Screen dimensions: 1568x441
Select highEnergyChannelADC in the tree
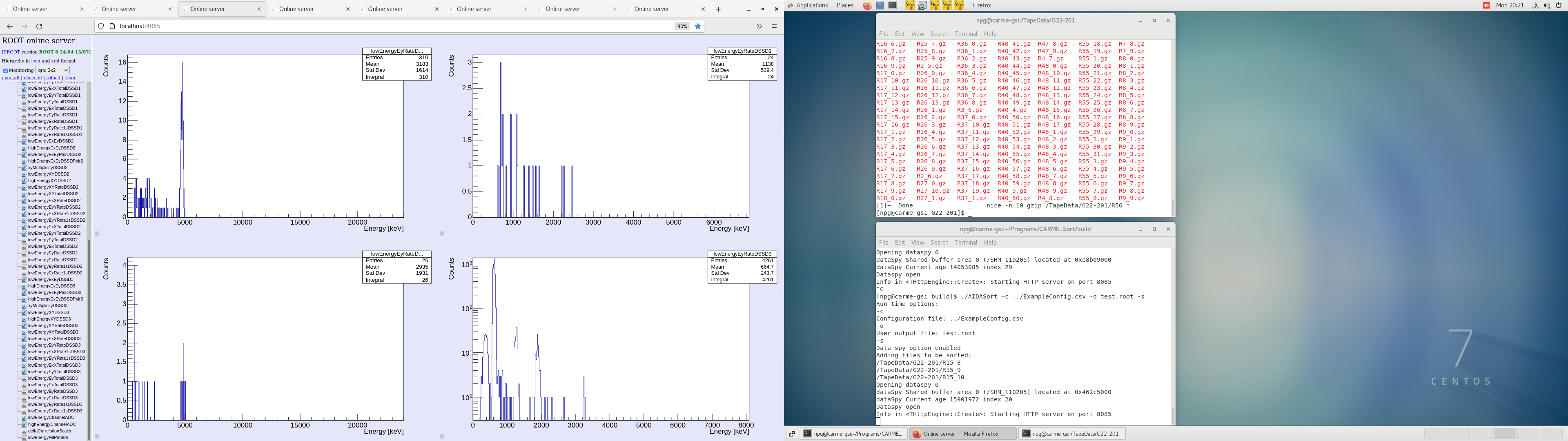point(52,425)
